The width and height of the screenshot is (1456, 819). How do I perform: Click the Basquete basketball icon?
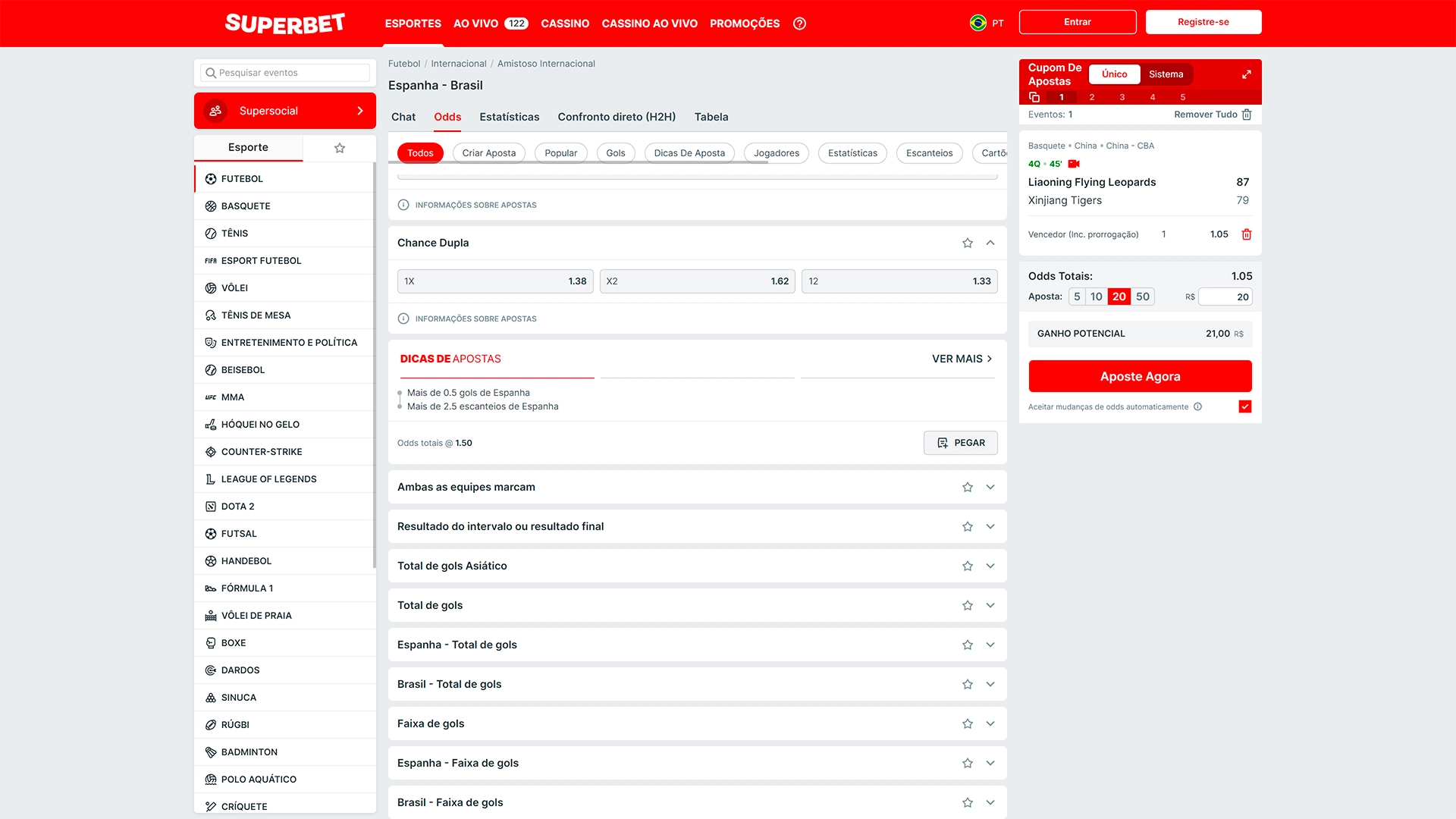(x=211, y=206)
